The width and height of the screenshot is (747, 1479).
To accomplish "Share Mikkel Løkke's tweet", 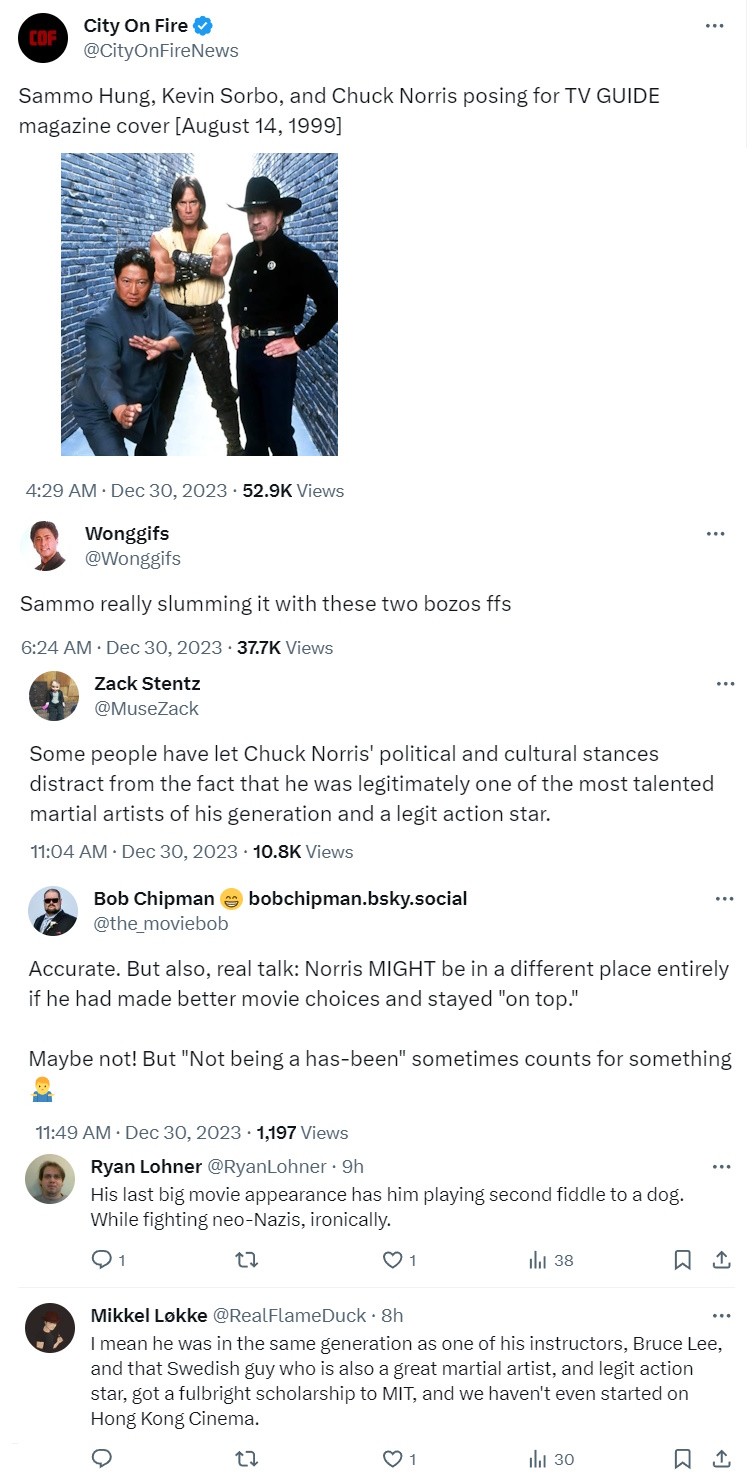I will point(719,1459).
